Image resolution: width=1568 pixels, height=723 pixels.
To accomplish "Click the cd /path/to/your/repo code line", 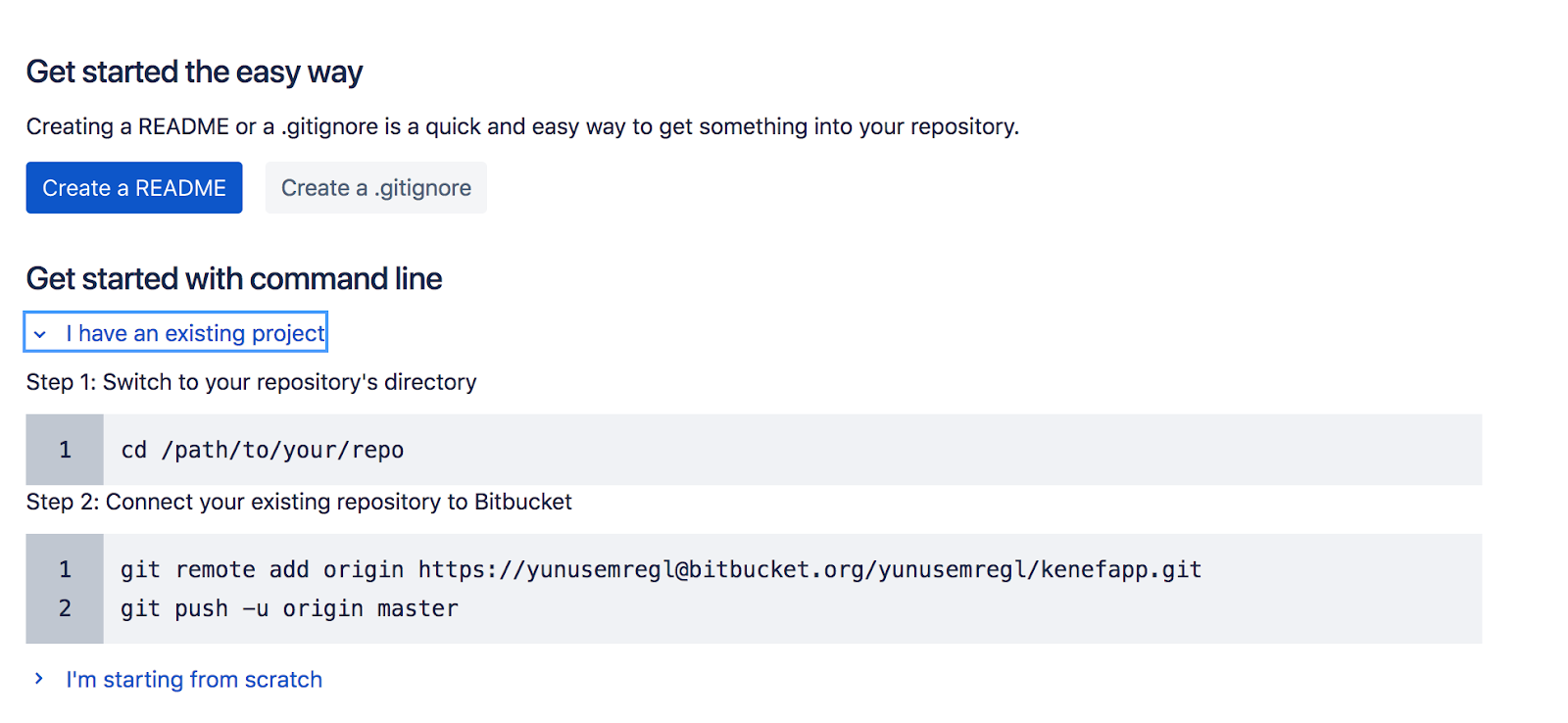I will [x=262, y=451].
